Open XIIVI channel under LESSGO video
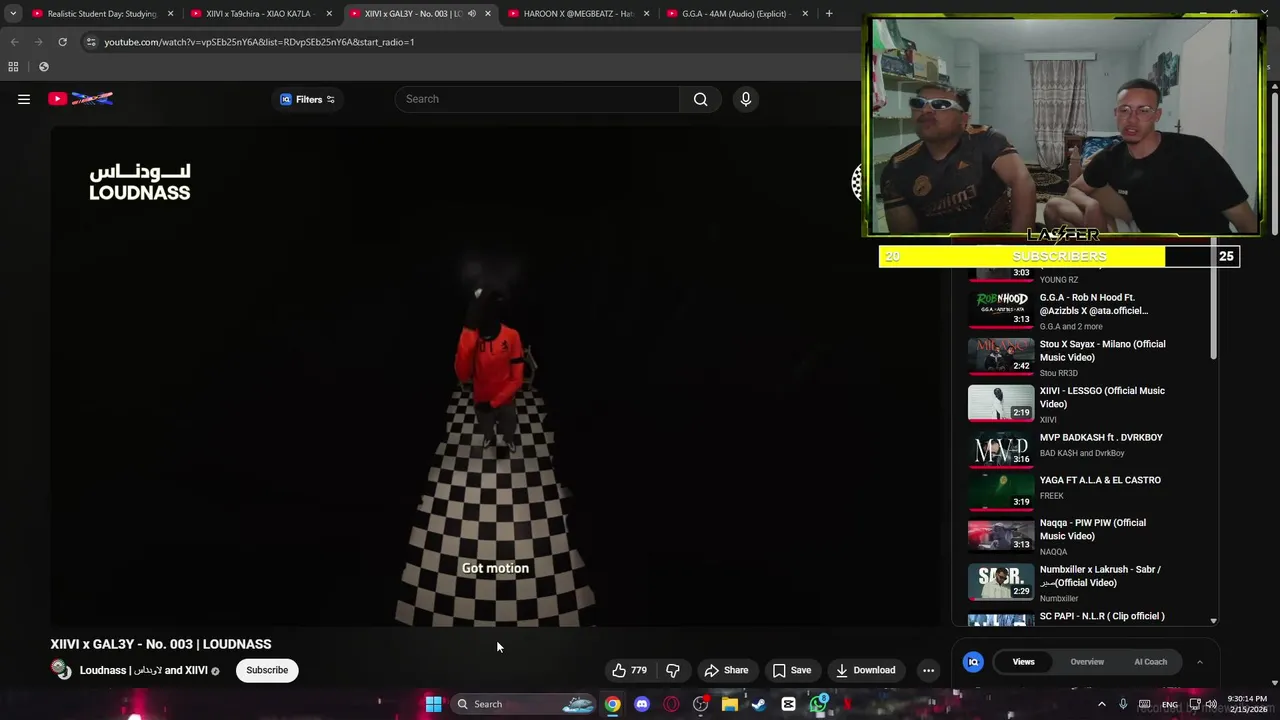This screenshot has height=720, width=1280. click(x=1048, y=420)
